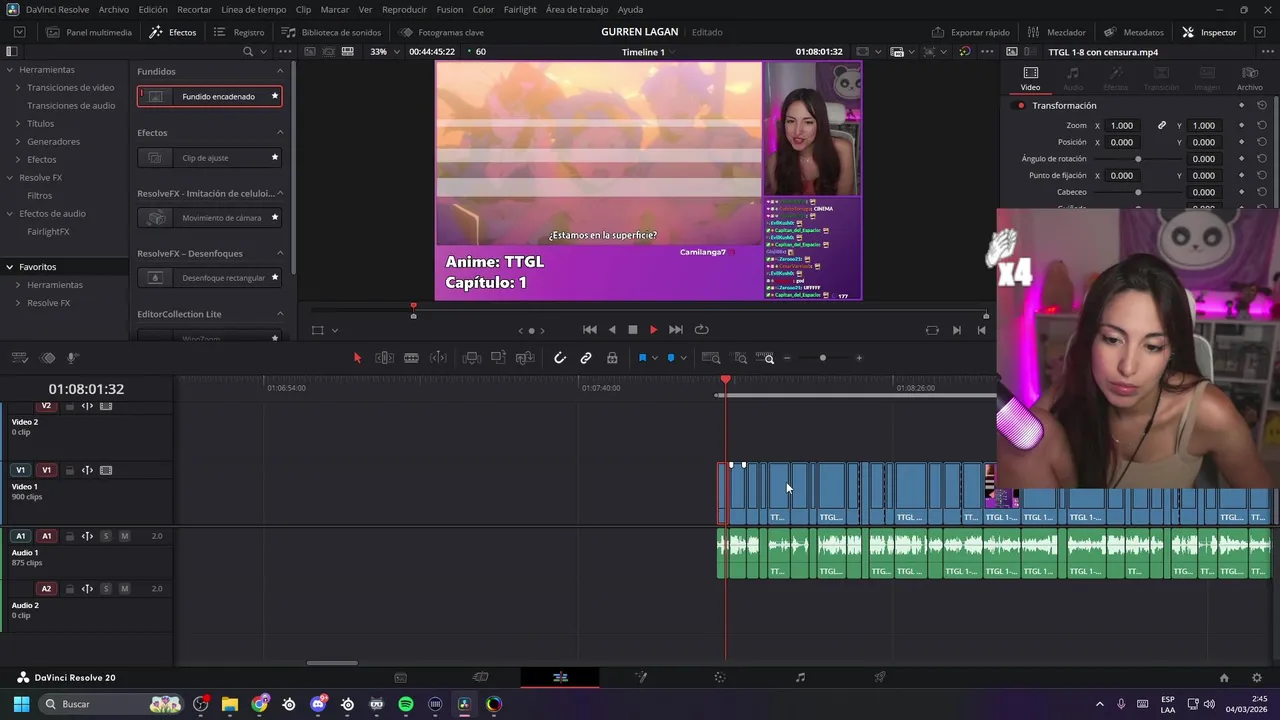Collapse the Fundidos effects group
Screen dimensions: 1280x720
(x=280, y=72)
